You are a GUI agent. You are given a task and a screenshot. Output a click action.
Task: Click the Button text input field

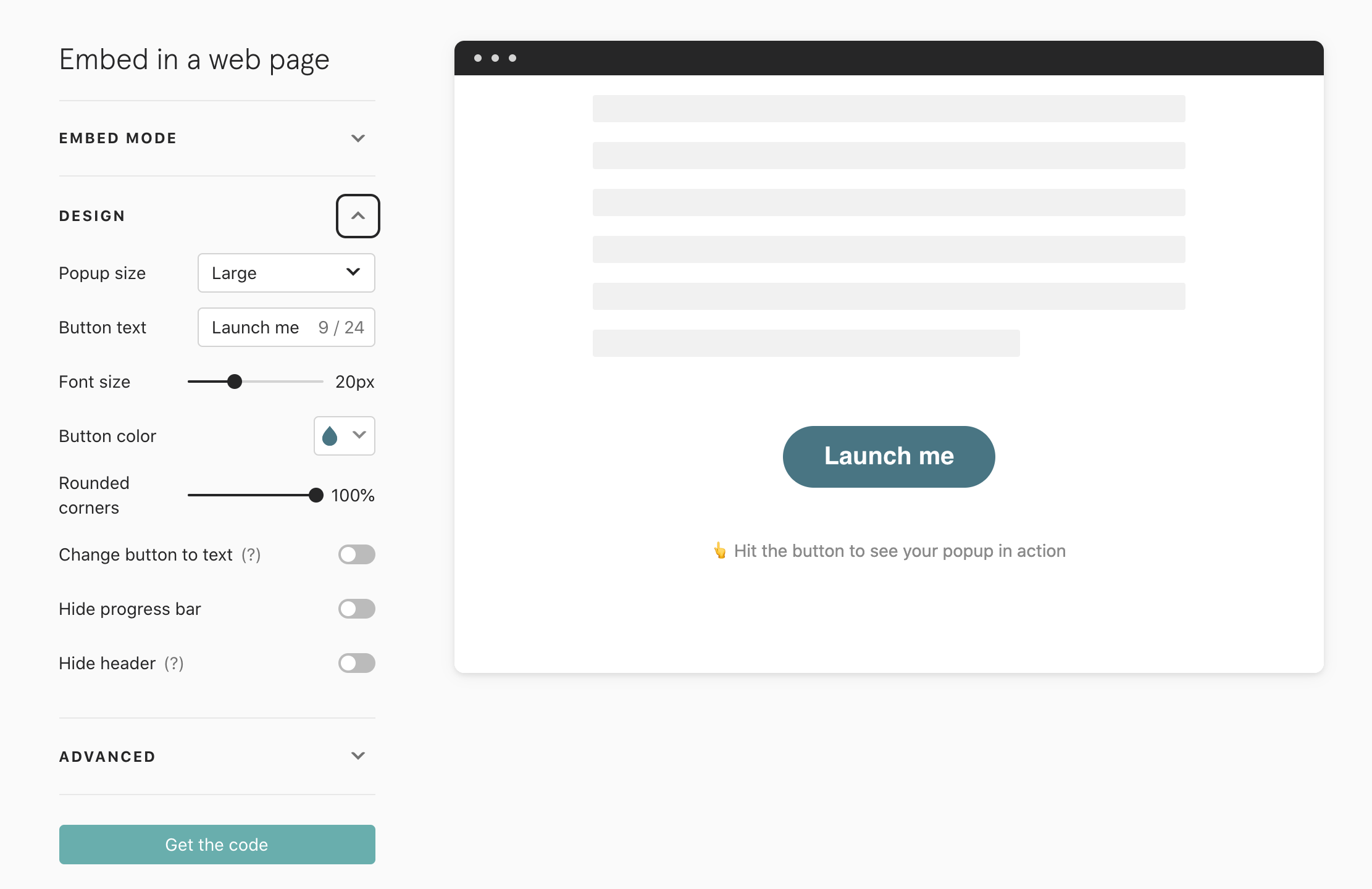(287, 327)
